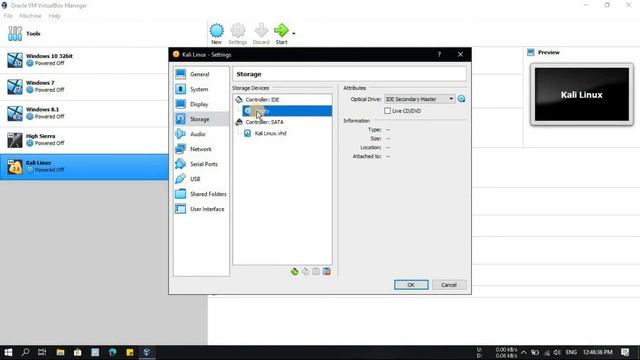
Task: Select the Windows 8.1 virtual machine
Action: [x=84, y=113]
